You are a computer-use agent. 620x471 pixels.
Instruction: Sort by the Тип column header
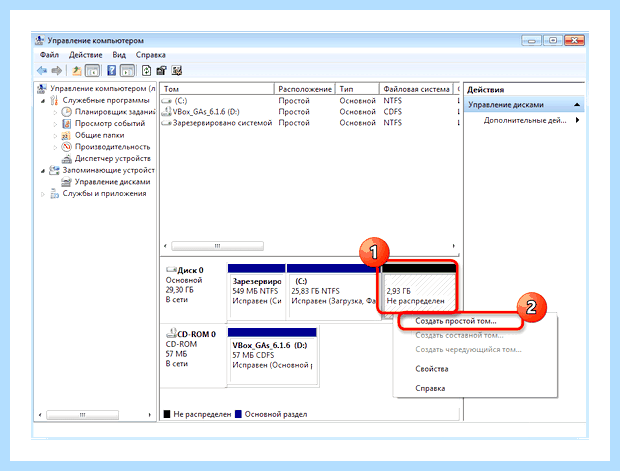[357, 89]
